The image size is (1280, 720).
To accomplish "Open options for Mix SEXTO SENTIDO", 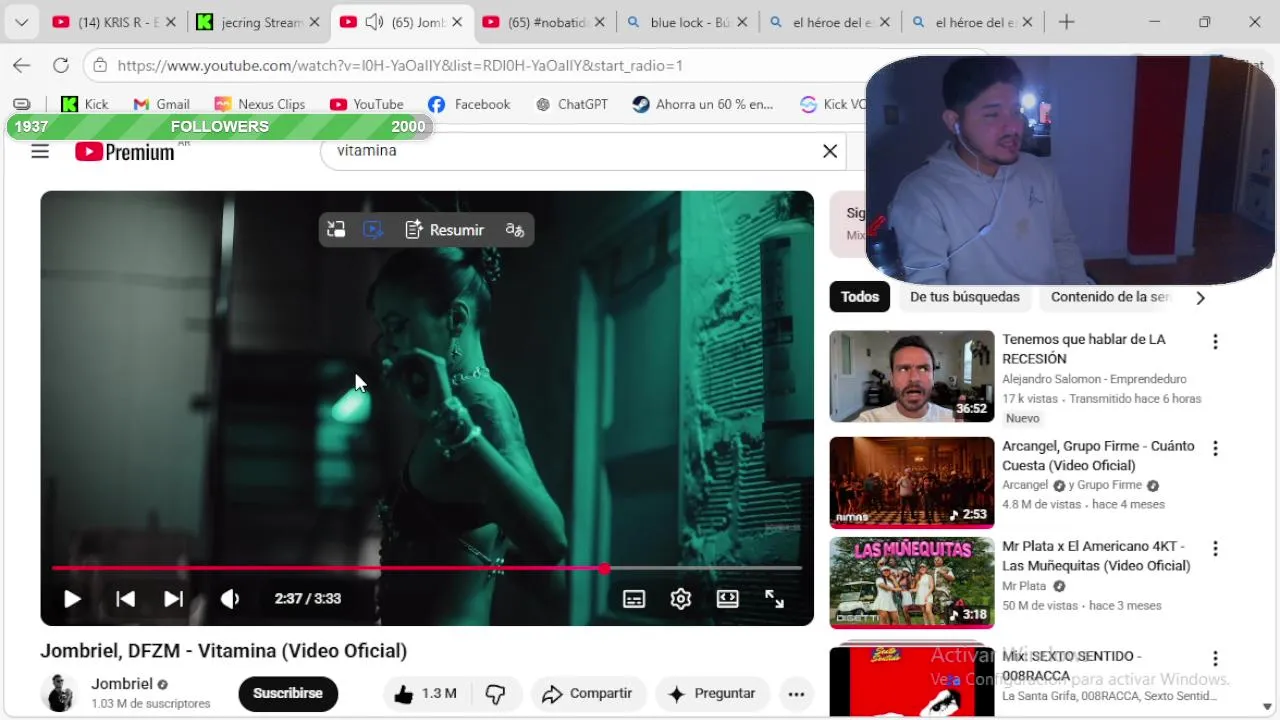I will (1215, 659).
